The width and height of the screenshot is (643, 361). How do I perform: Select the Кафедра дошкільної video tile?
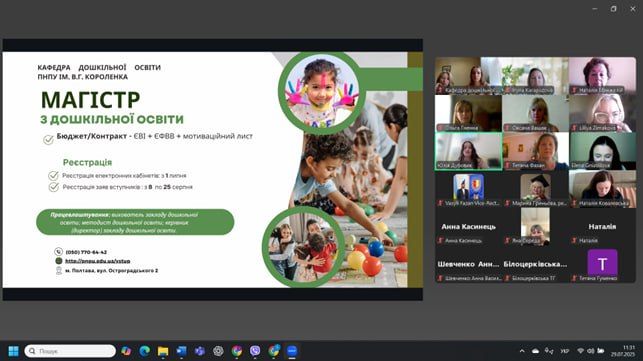point(468,76)
